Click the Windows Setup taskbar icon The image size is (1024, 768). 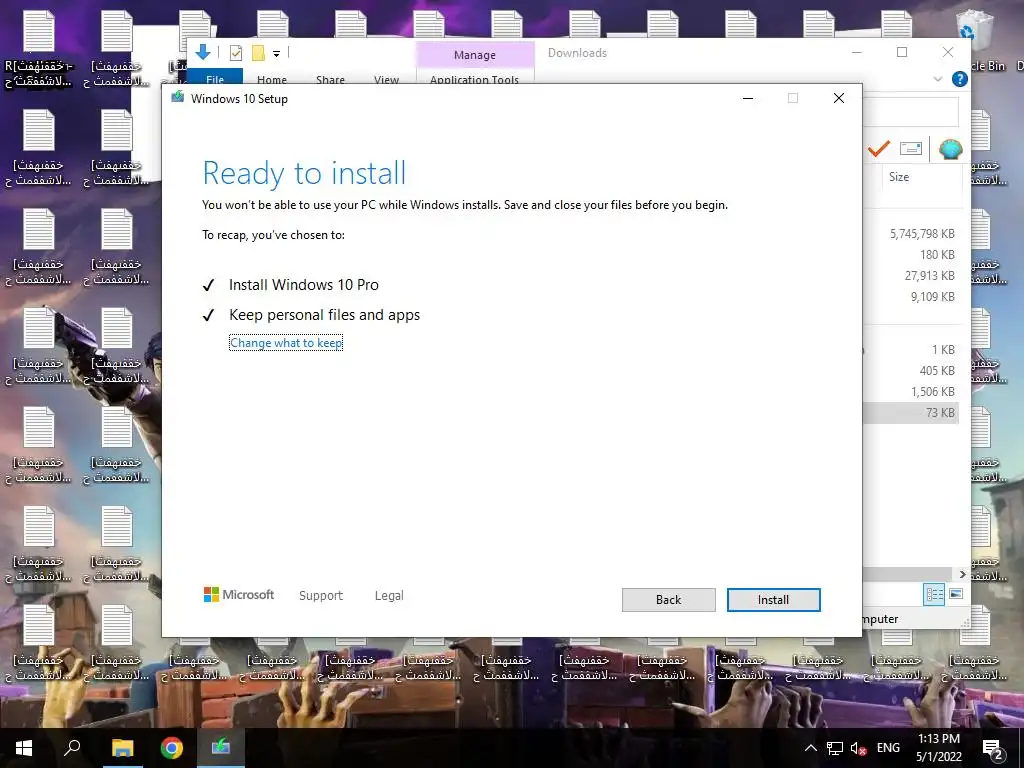[x=221, y=748]
